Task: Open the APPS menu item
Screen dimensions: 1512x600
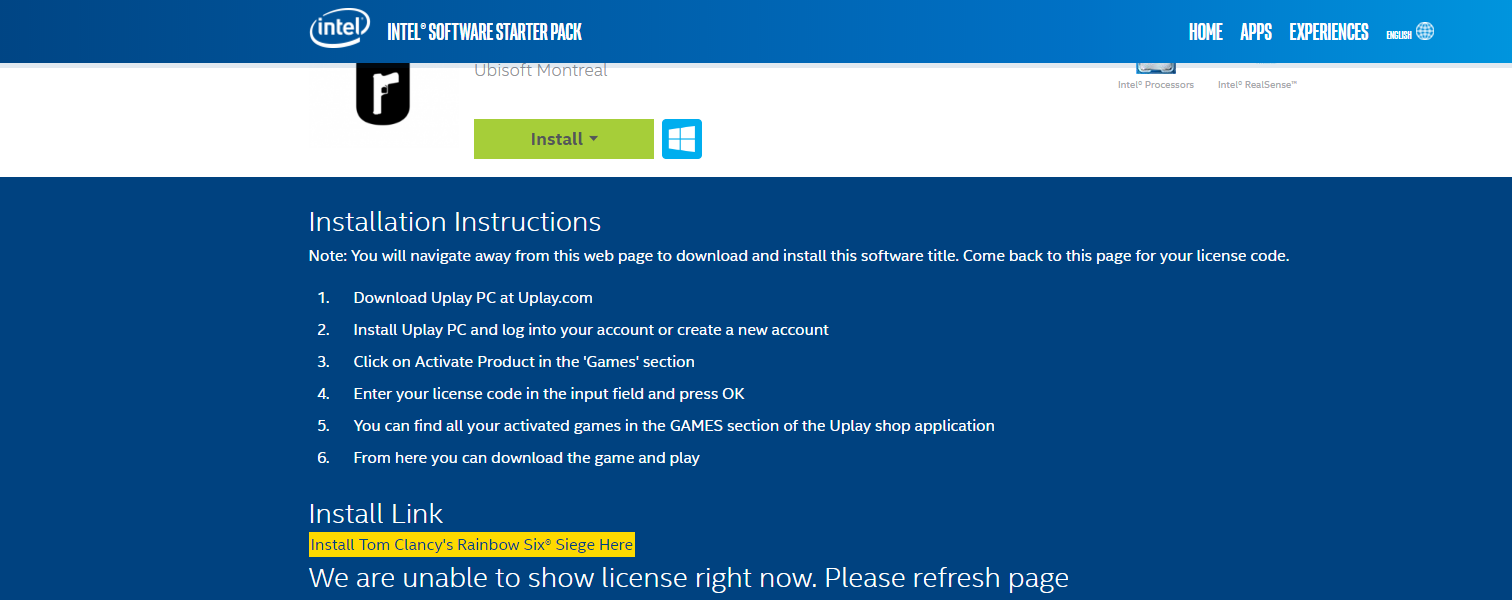Action: pos(1256,32)
